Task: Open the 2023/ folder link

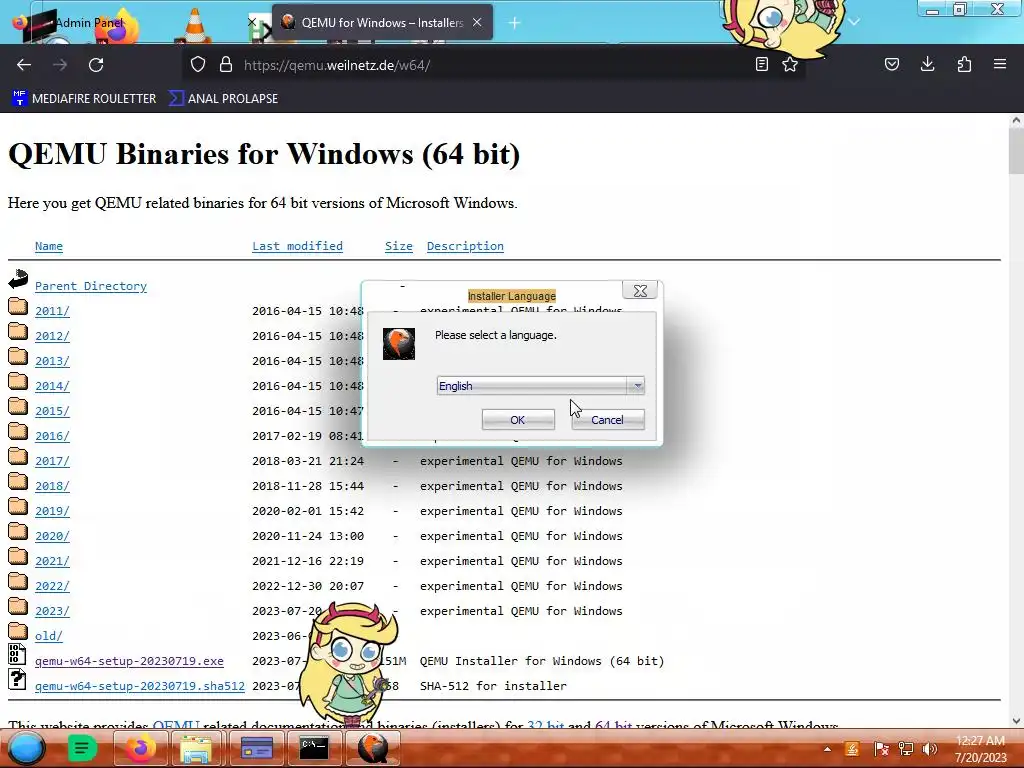Action: [52, 611]
